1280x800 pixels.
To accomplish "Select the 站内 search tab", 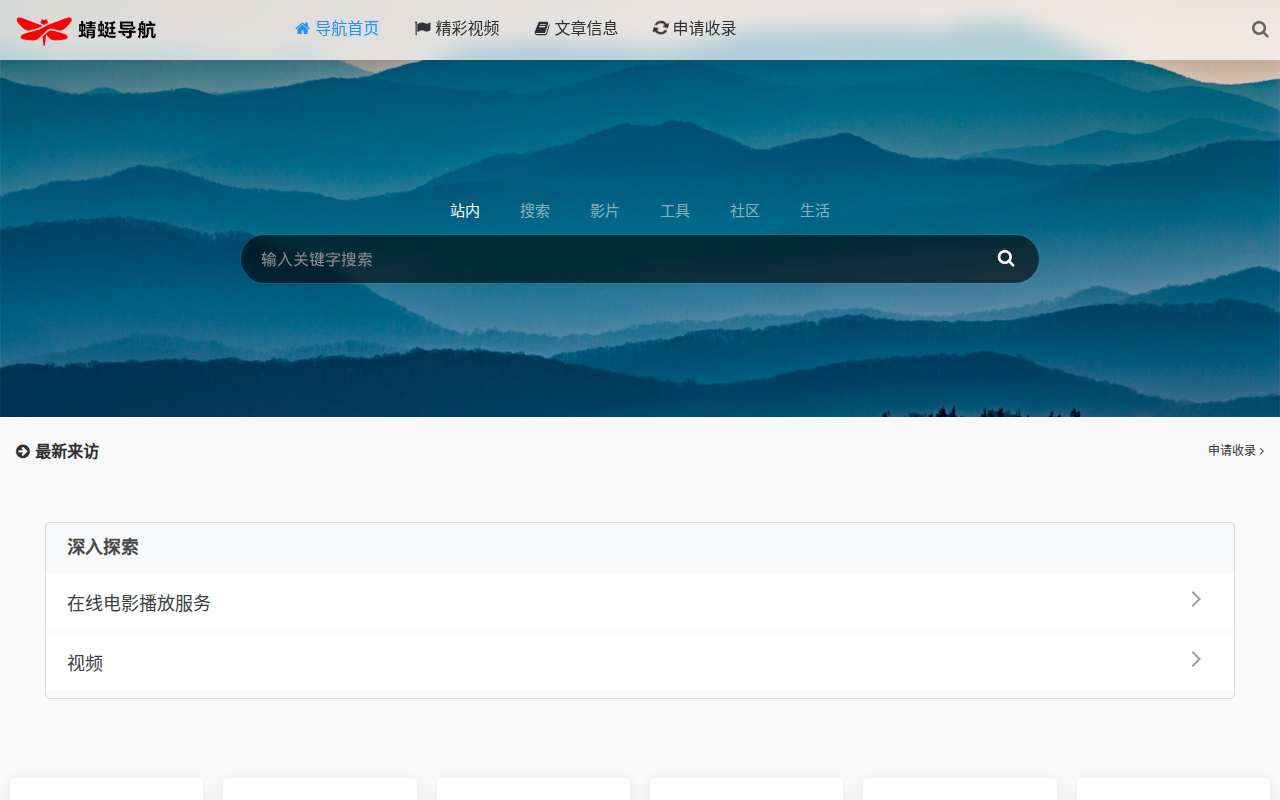I will (x=465, y=211).
